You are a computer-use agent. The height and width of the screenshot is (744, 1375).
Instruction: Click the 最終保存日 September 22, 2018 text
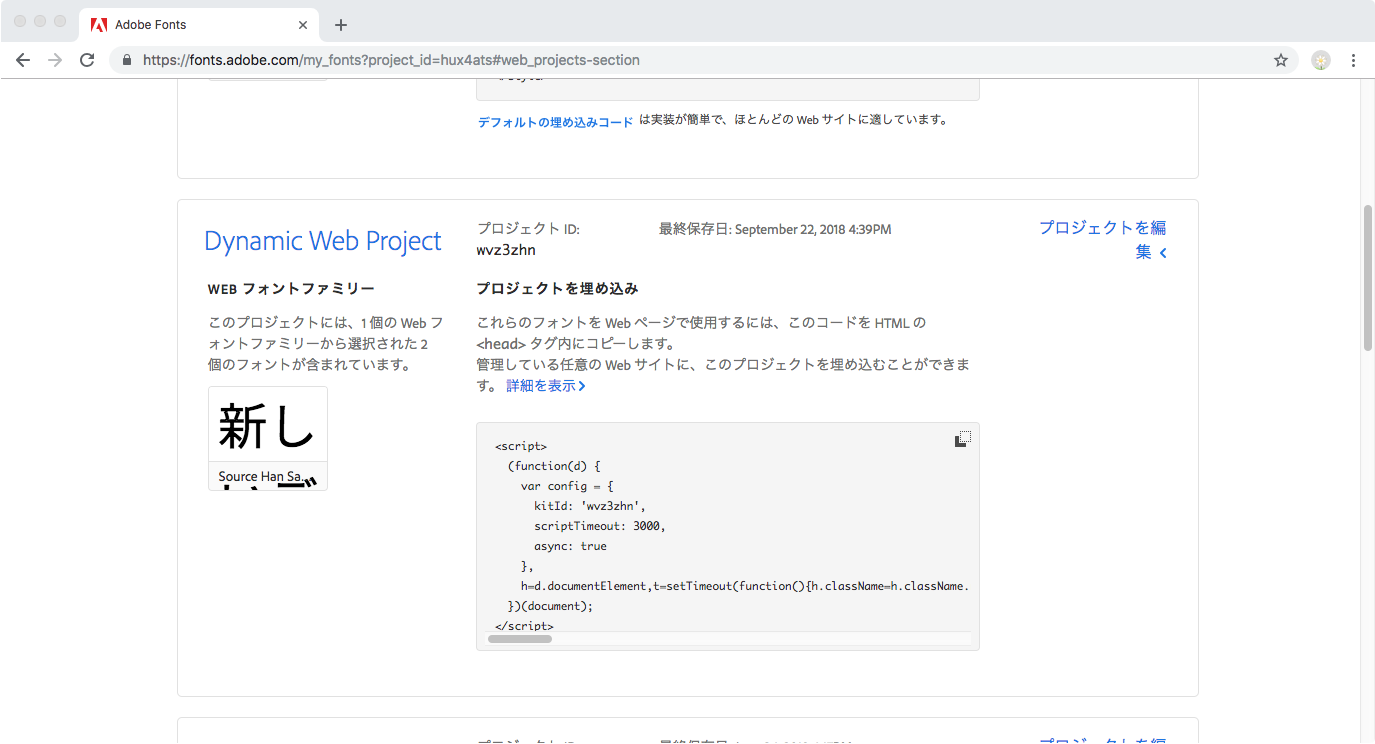775,230
